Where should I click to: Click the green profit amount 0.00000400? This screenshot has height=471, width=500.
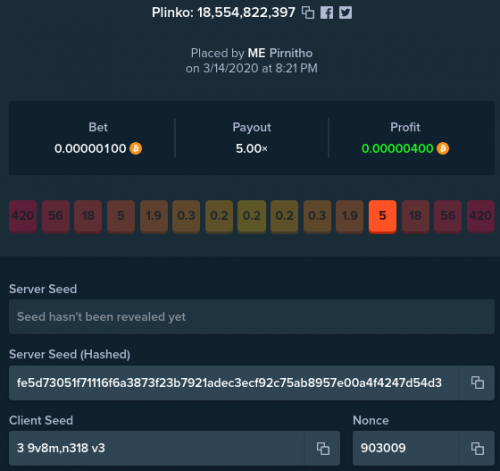[x=397, y=149]
